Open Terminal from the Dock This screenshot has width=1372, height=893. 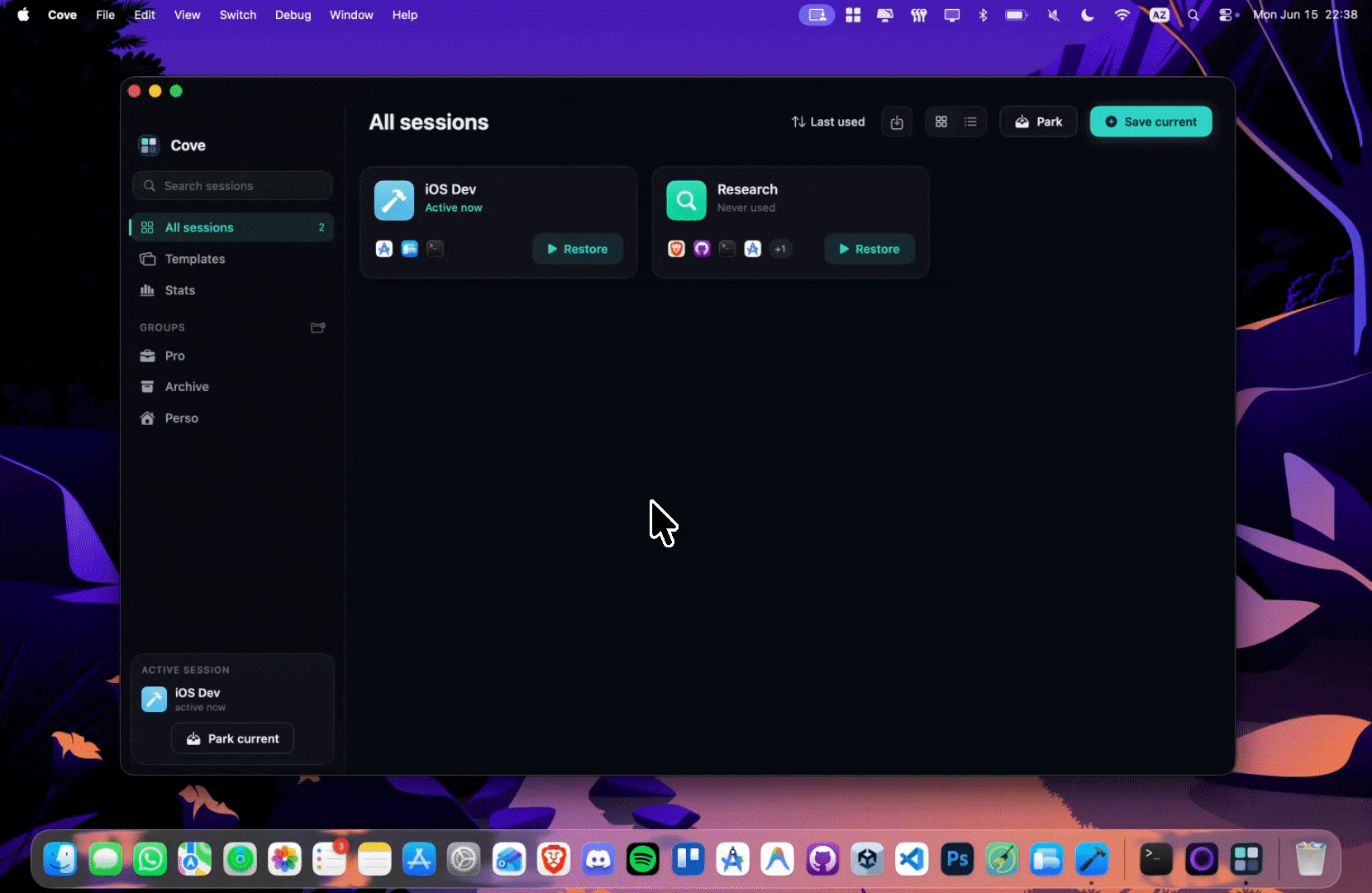tap(1156, 860)
